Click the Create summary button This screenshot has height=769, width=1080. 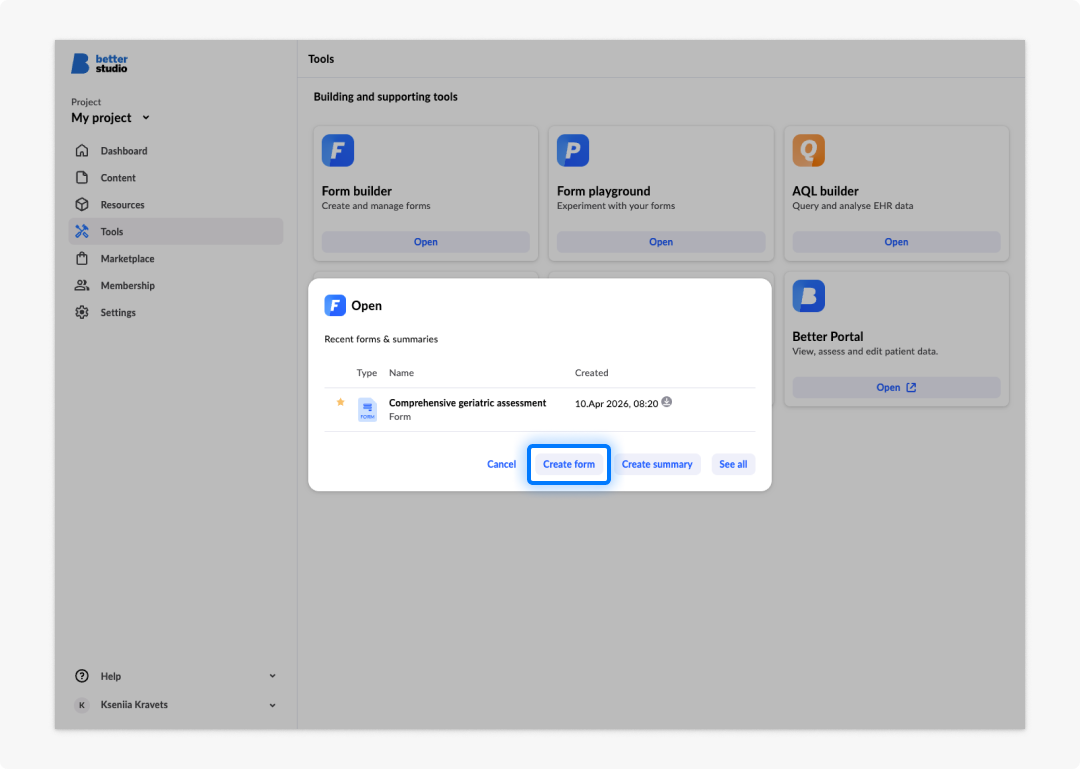click(657, 464)
